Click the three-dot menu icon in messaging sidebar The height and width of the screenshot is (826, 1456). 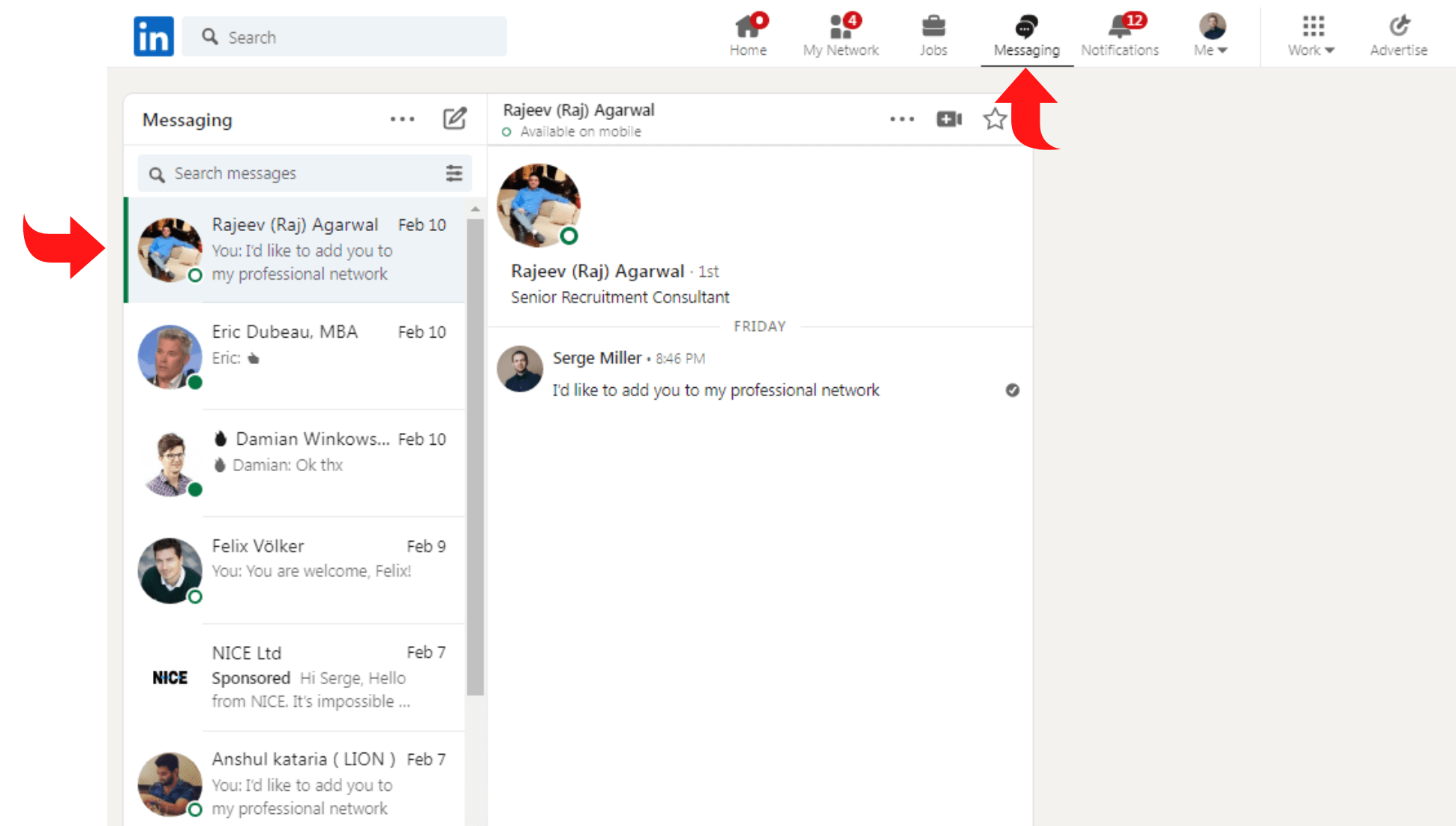(x=401, y=118)
